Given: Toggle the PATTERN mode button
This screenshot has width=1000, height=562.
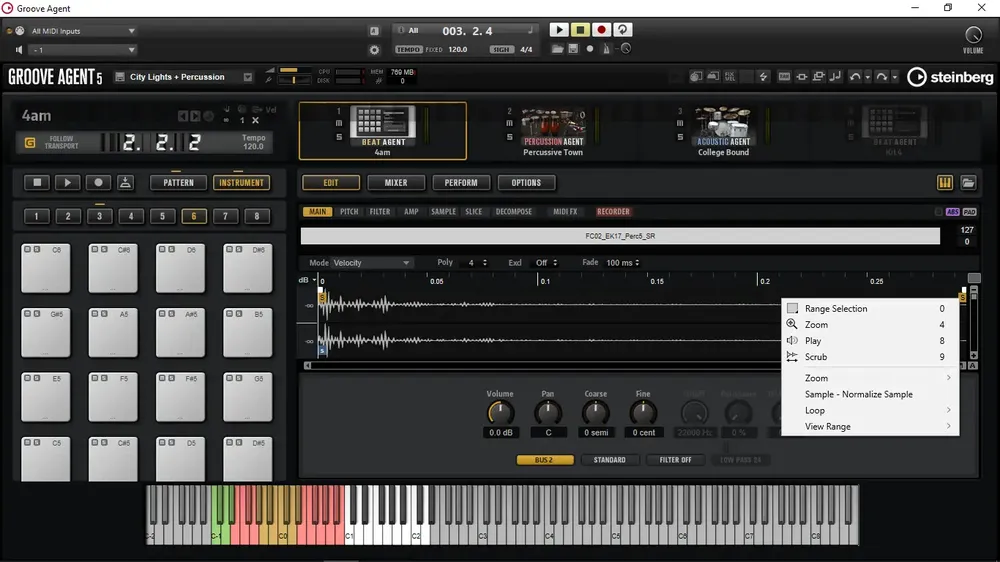Looking at the screenshot, I should point(178,183).
